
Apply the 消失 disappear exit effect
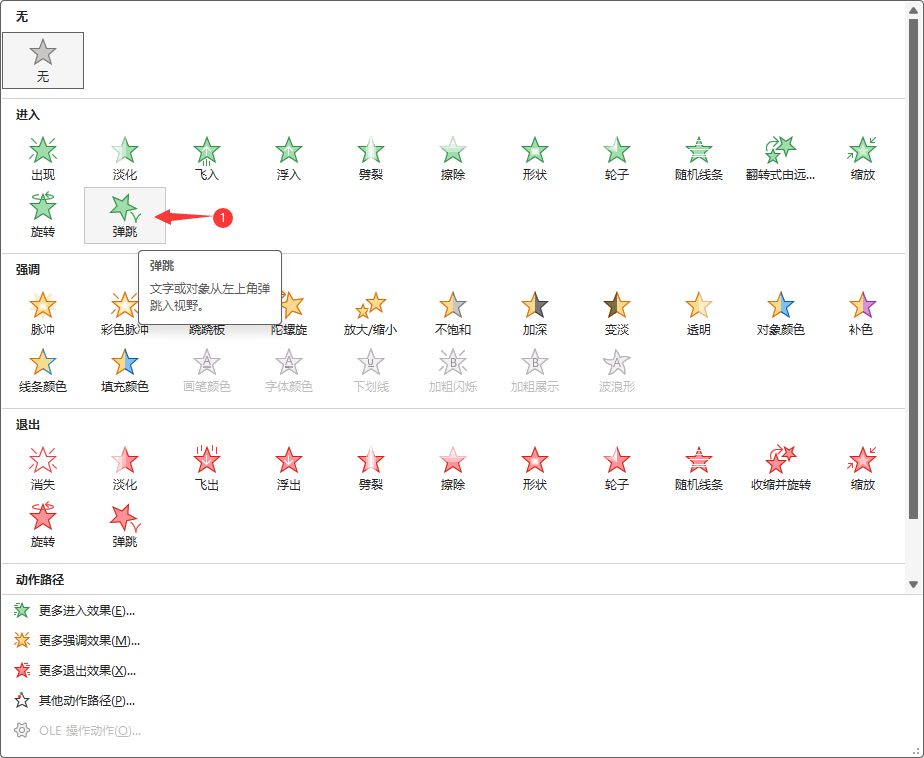point(43,469)
